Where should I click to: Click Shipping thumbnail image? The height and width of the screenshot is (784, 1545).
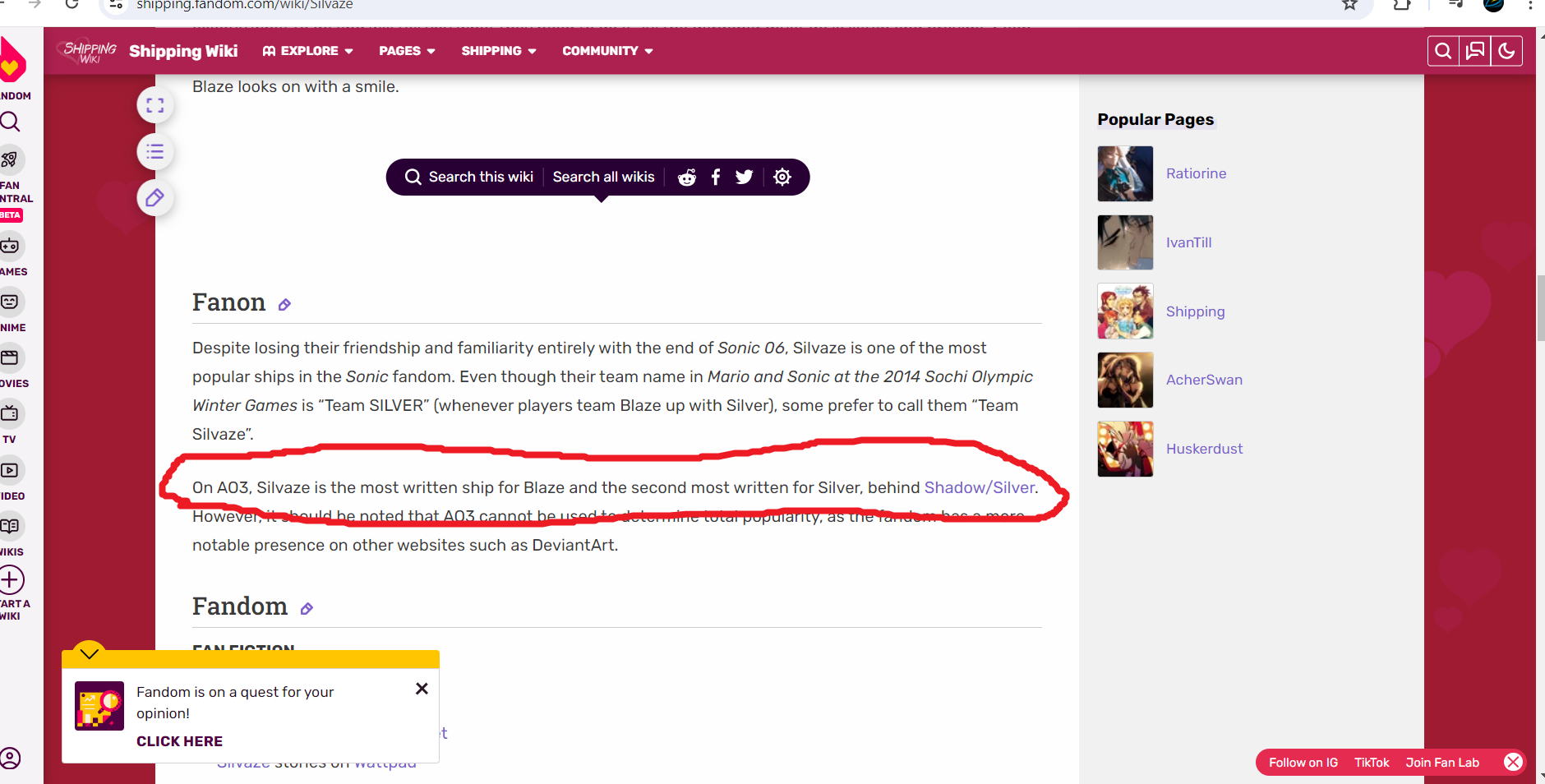coord(1125,311)
